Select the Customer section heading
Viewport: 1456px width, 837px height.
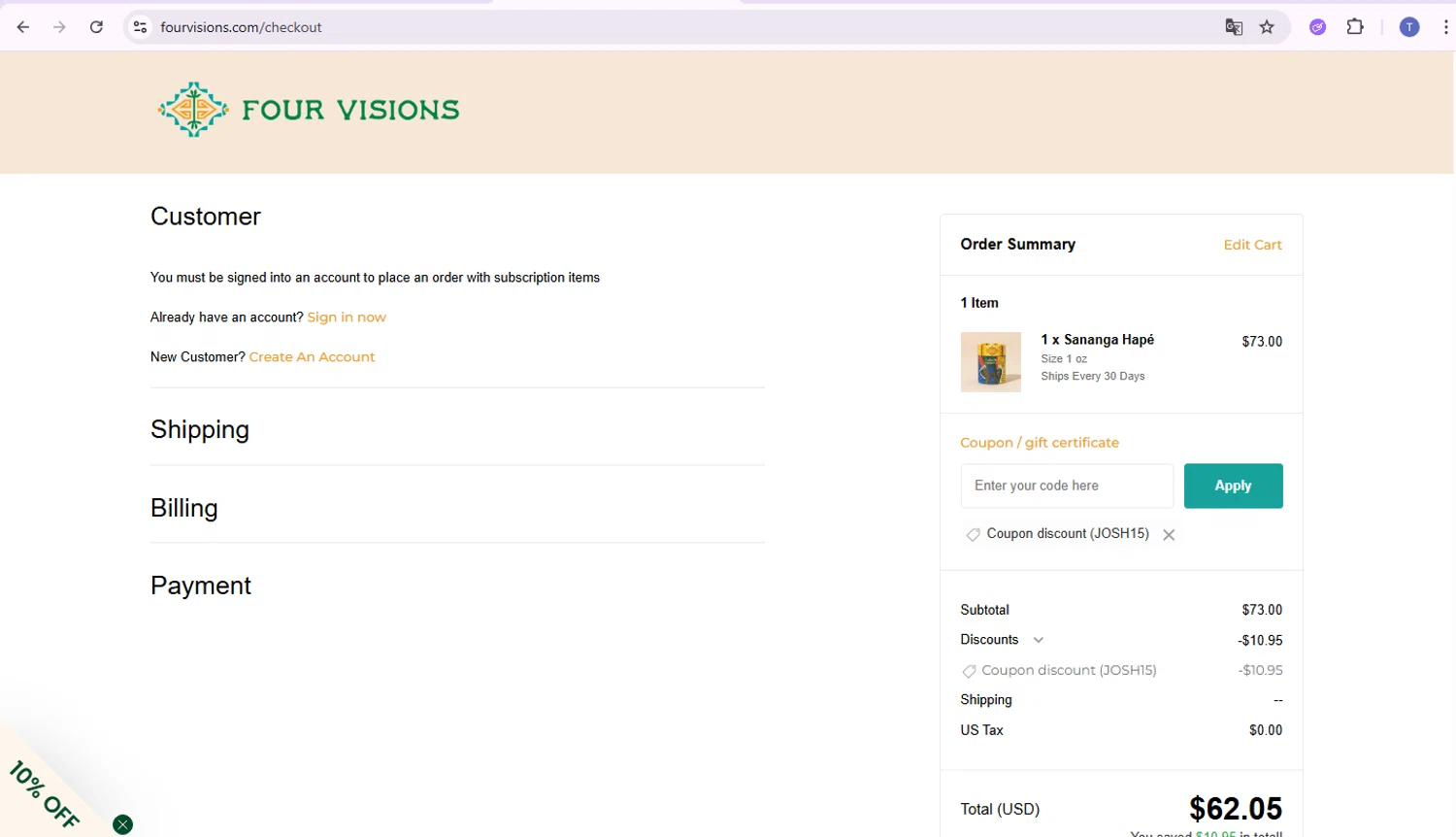point(206,217)
